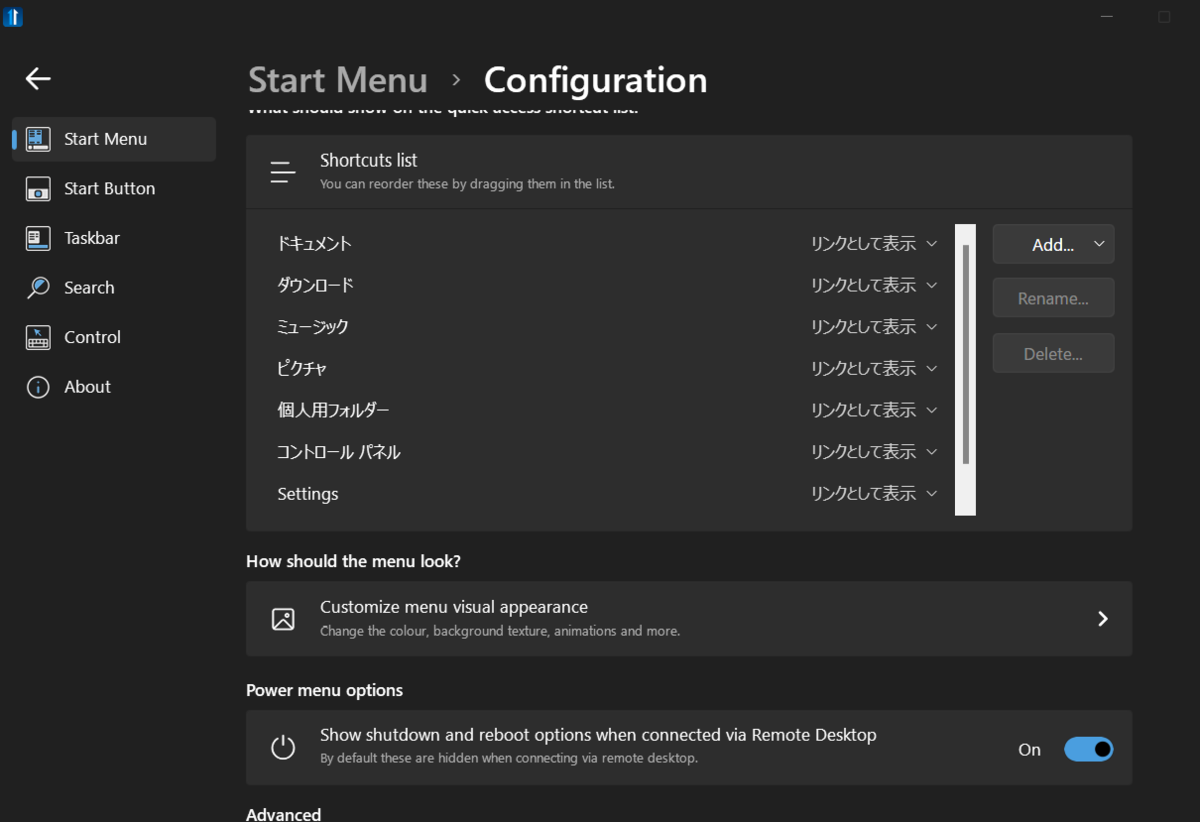
Task: Open display mode dropdown for ドキュメント
Action: (874, 243)
